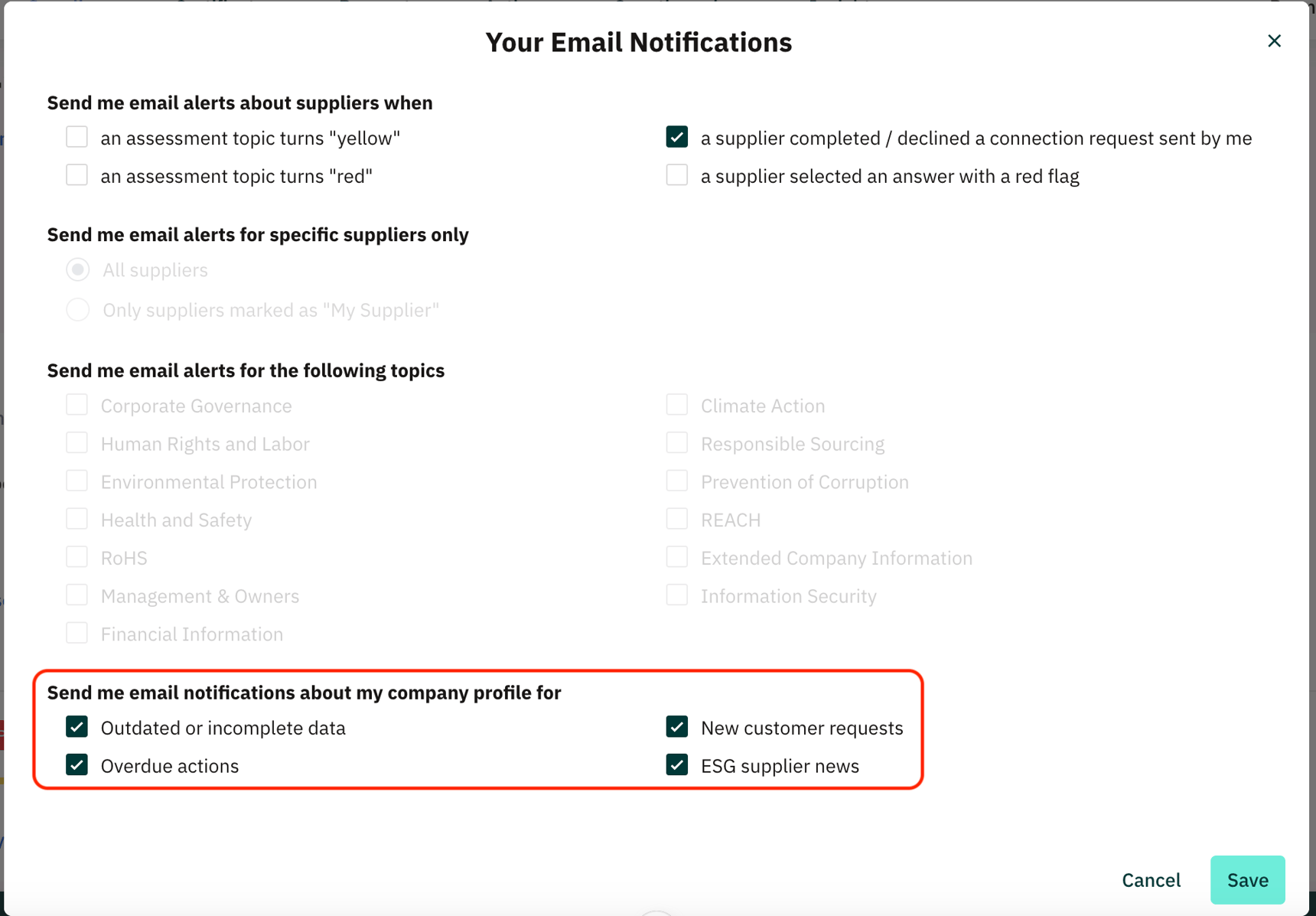Viewport: 1316px width, 916px height.
Task: Uncheck Outdated or incomplete data notifications
Action: (x=77, y=726)
